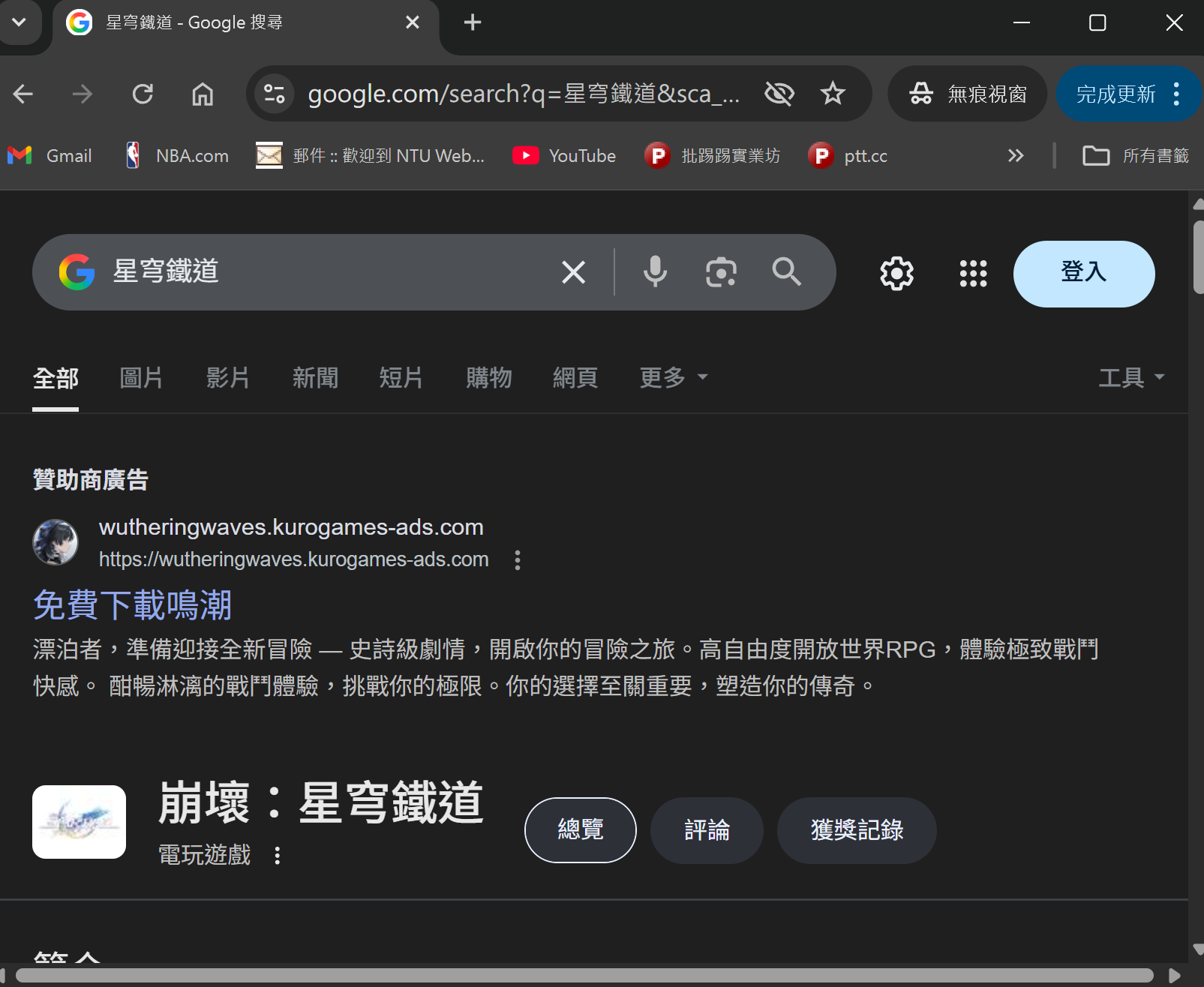Reload the current page
The image size is (1204, 987).
point(143,94)
